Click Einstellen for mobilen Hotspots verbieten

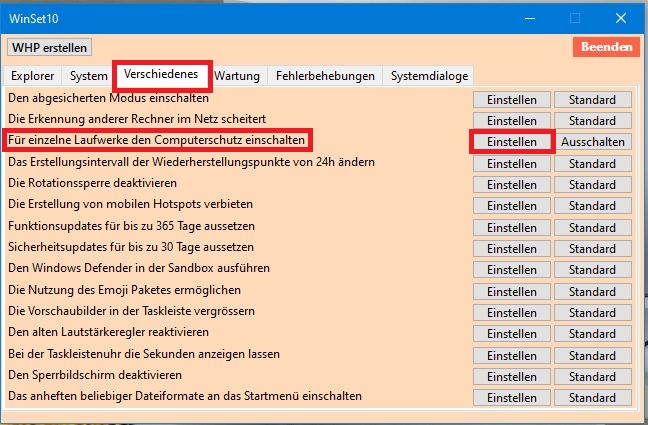pyautogui.click(x=512, y=206)
